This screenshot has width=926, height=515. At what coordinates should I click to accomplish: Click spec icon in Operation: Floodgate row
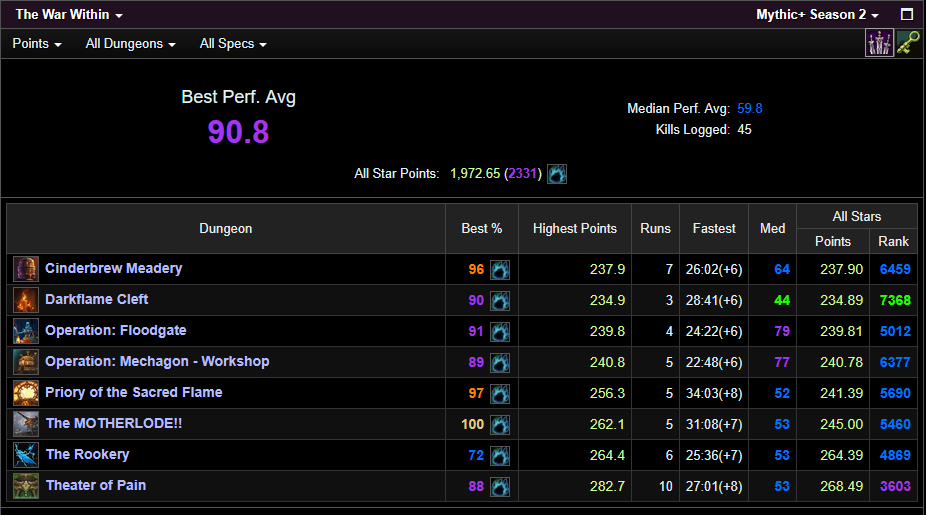click(x=500, y=332)
